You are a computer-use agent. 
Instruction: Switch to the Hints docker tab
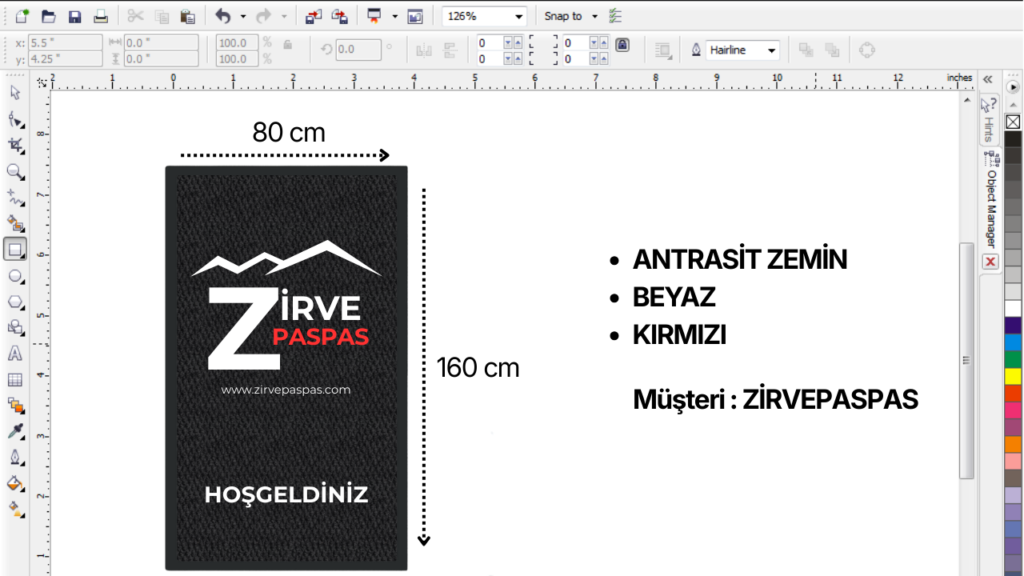tap(988, 120)
